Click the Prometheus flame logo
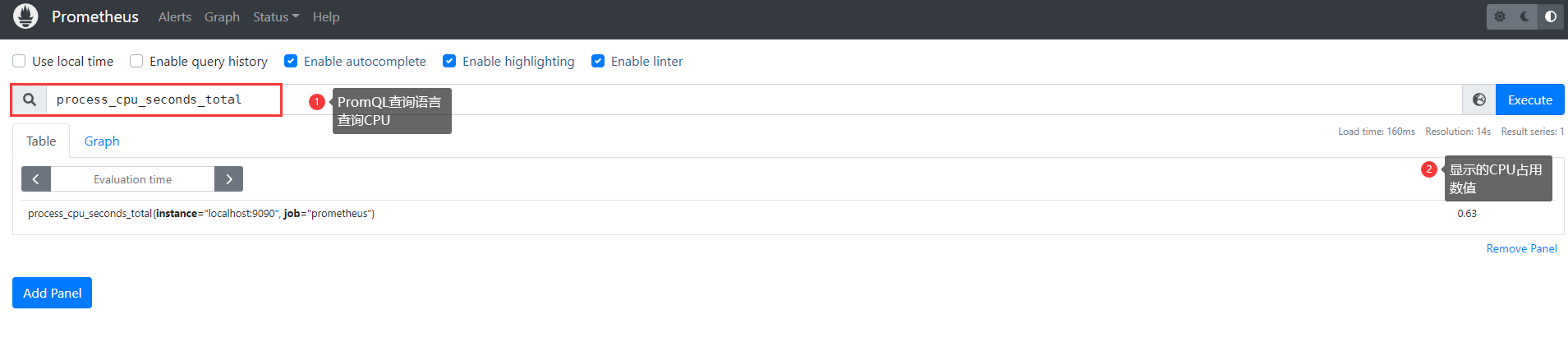 [x=25, y=16]
